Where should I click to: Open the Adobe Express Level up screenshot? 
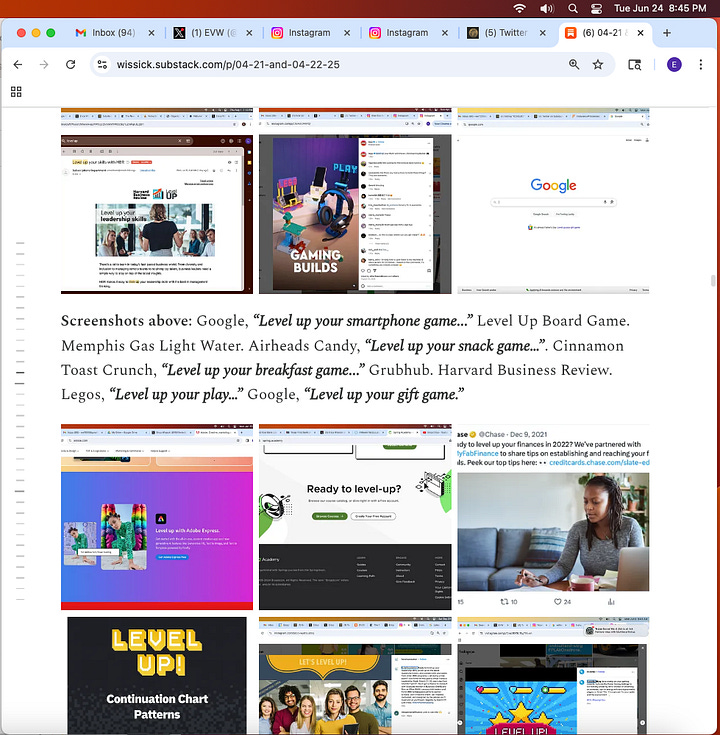click(x=157, y=517)
